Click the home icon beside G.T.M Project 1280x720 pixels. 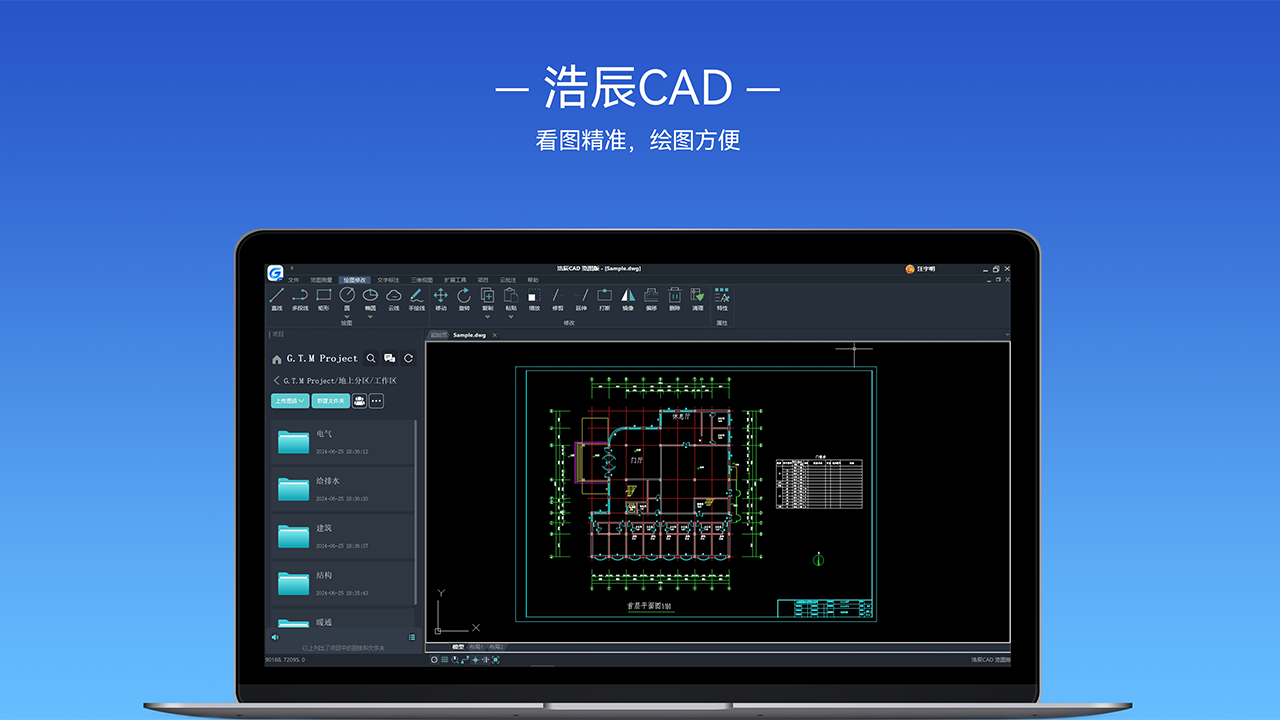[x=277, y=359]
